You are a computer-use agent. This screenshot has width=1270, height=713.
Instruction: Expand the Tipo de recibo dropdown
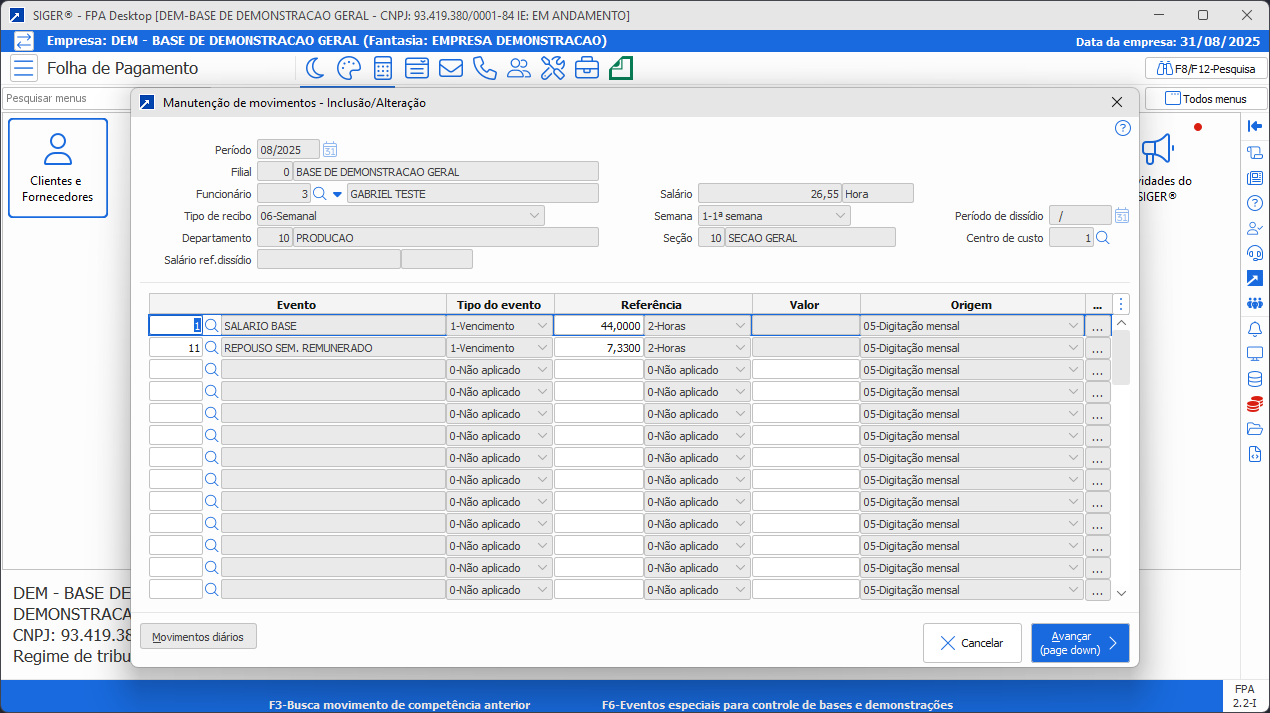tap(534, 216)
